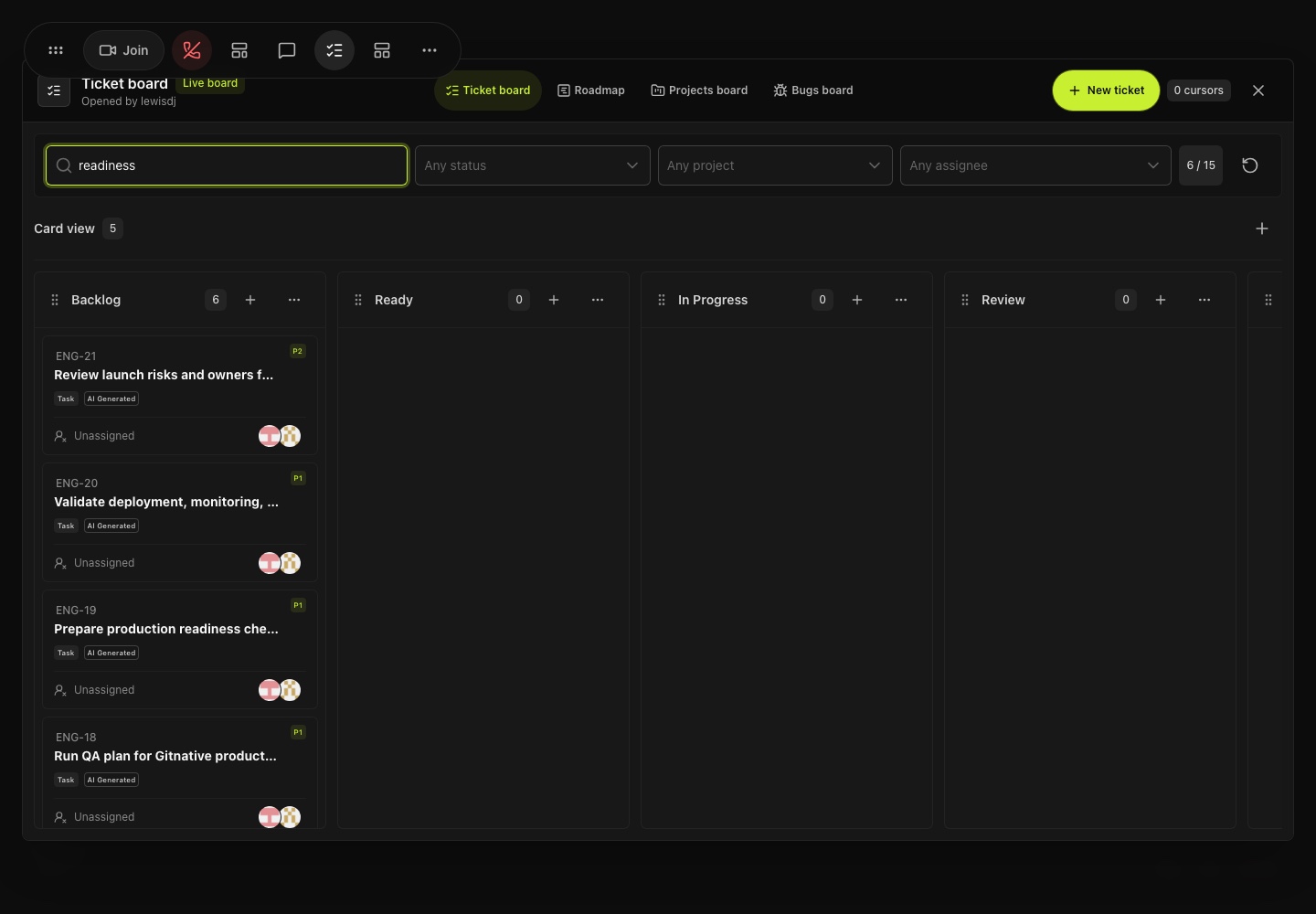Open the Ready column options menu
Screen dimensions: 1316x914
[x=598, y=300]
